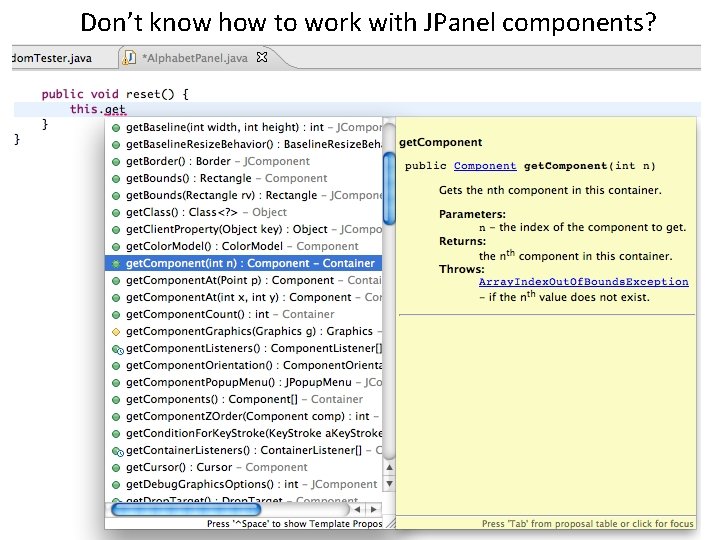Select getComponentPopupMenu() : JPopupMenu proposal

(x=243, y=382)
